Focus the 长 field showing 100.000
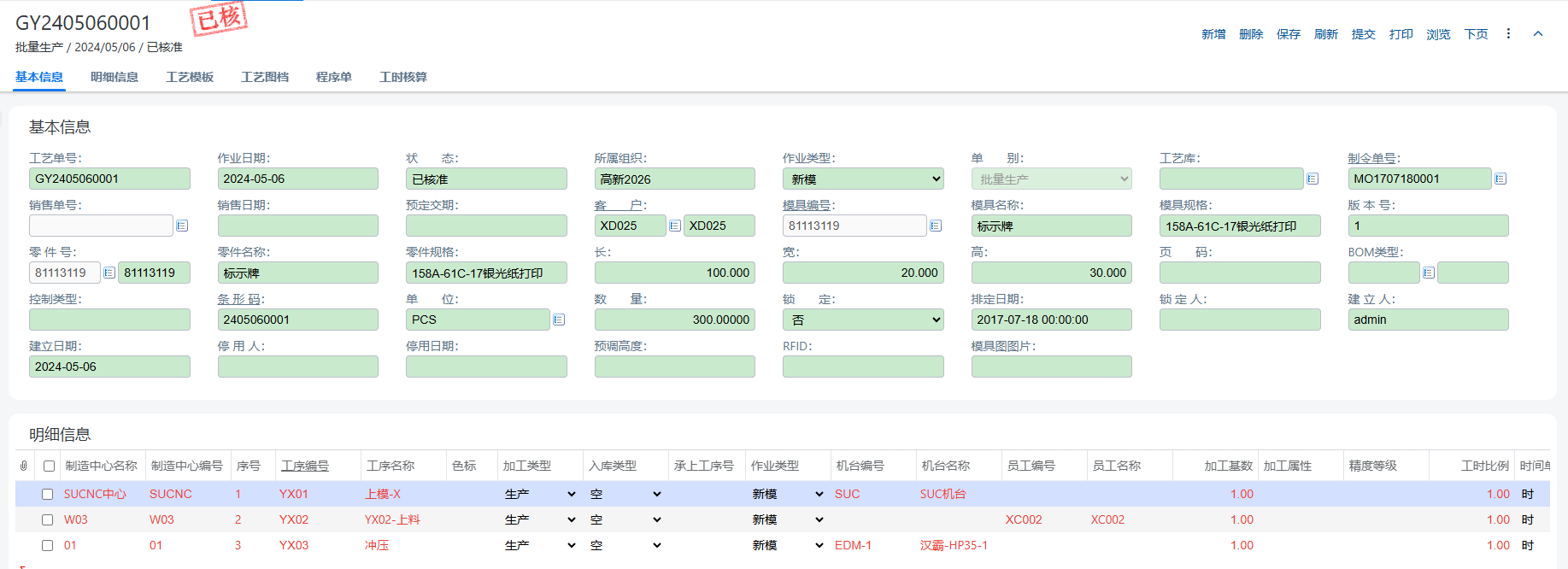The width and height of the screenshot is (1568, 569). 675,273
